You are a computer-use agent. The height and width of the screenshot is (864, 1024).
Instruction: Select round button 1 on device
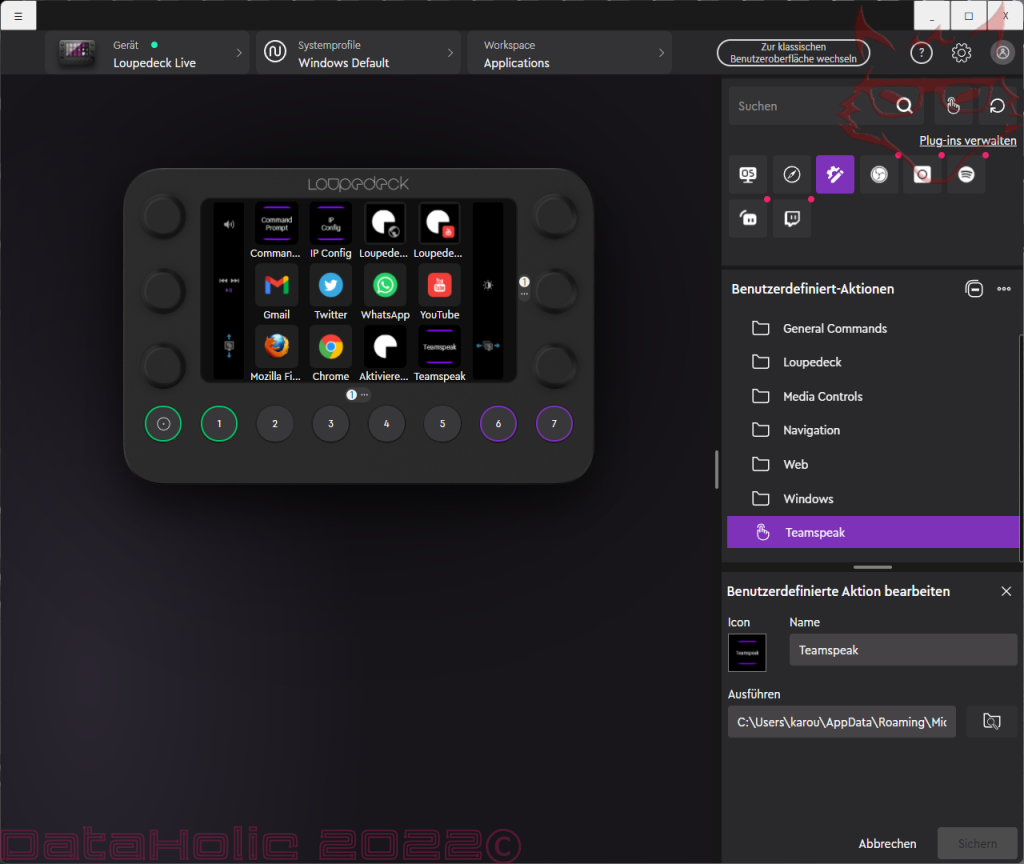tap(219, 424)
